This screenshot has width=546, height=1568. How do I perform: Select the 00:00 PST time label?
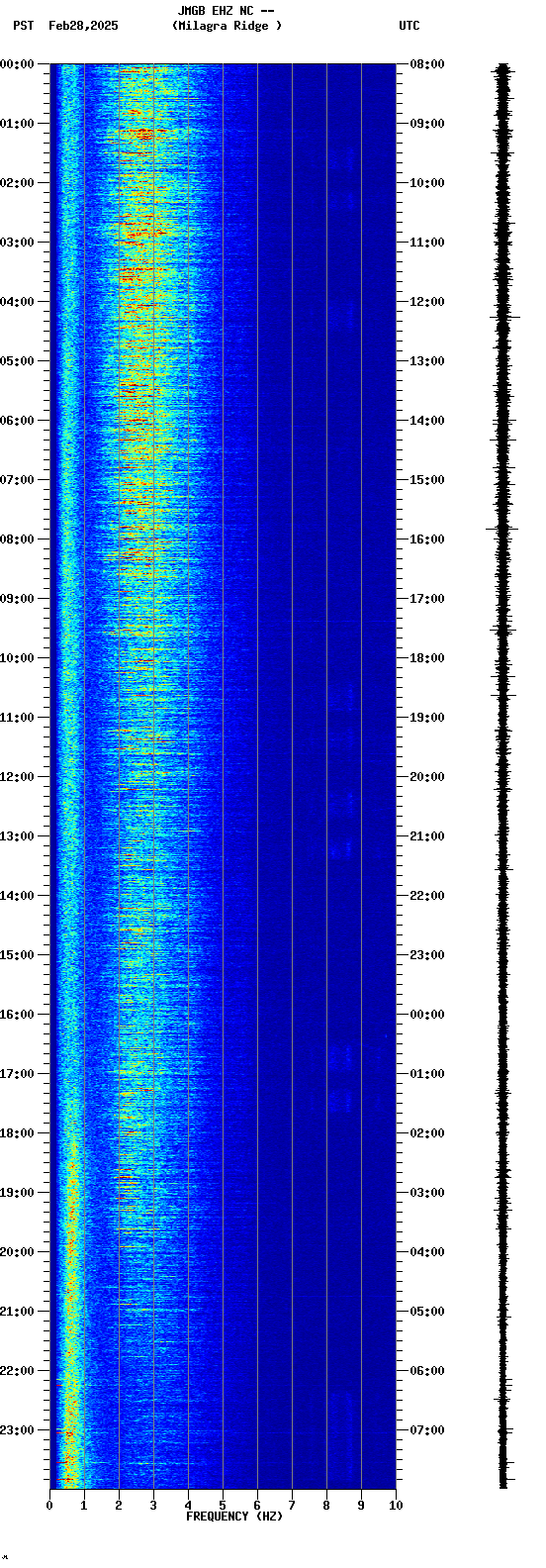(18, 64)
